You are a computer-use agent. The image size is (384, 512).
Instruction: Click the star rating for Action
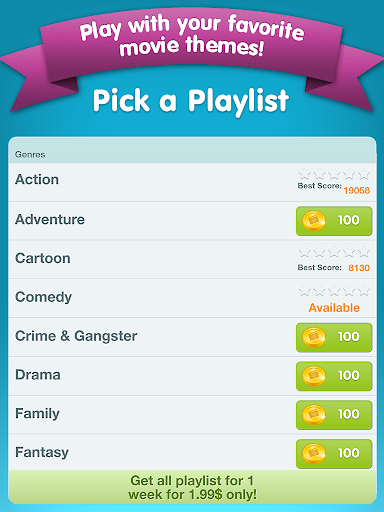(334, 174)
